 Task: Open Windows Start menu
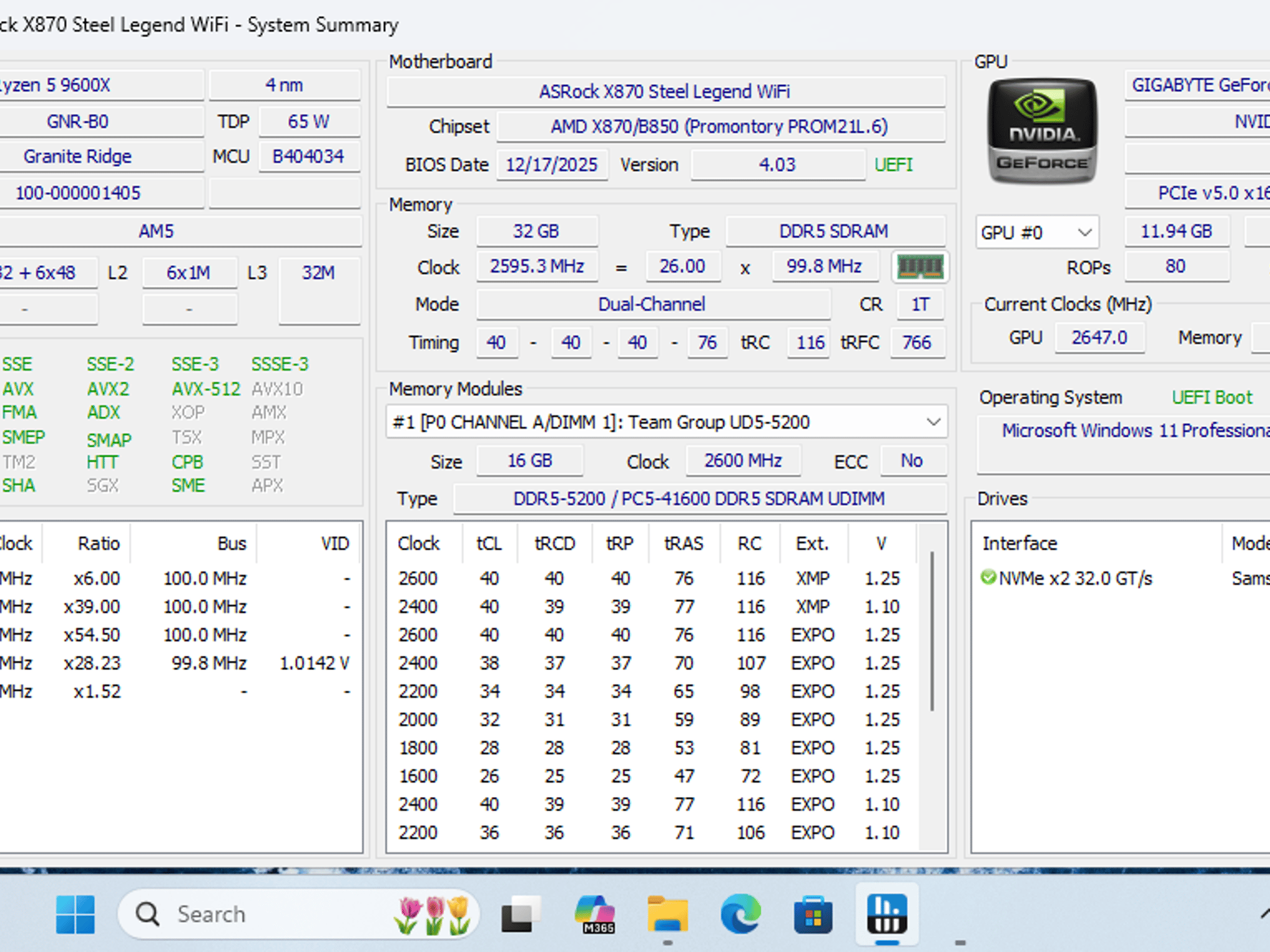[x=75, y=914]
